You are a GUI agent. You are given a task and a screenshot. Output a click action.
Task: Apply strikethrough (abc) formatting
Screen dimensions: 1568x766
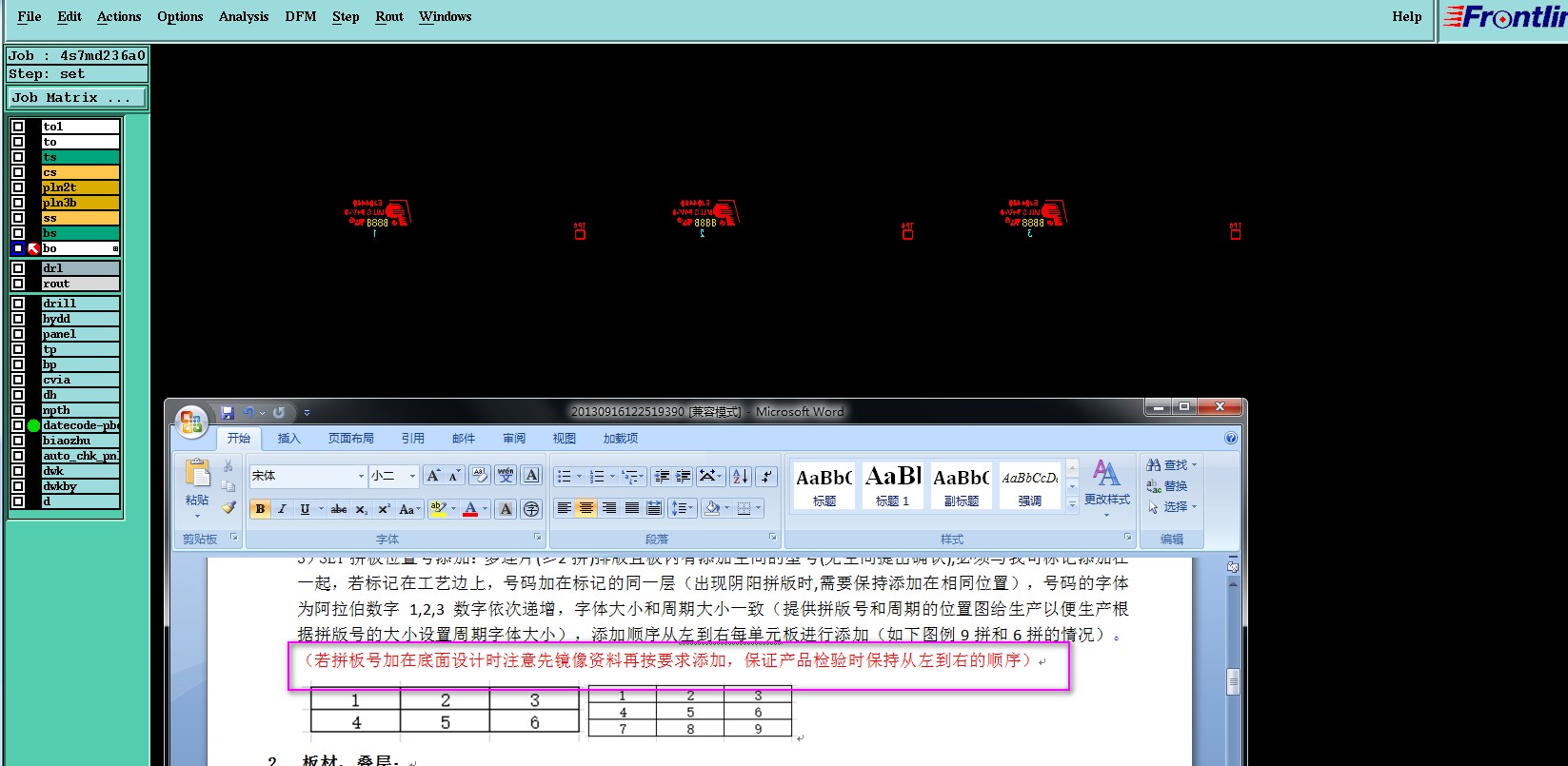pyautogui.click(x=339, y=509)
